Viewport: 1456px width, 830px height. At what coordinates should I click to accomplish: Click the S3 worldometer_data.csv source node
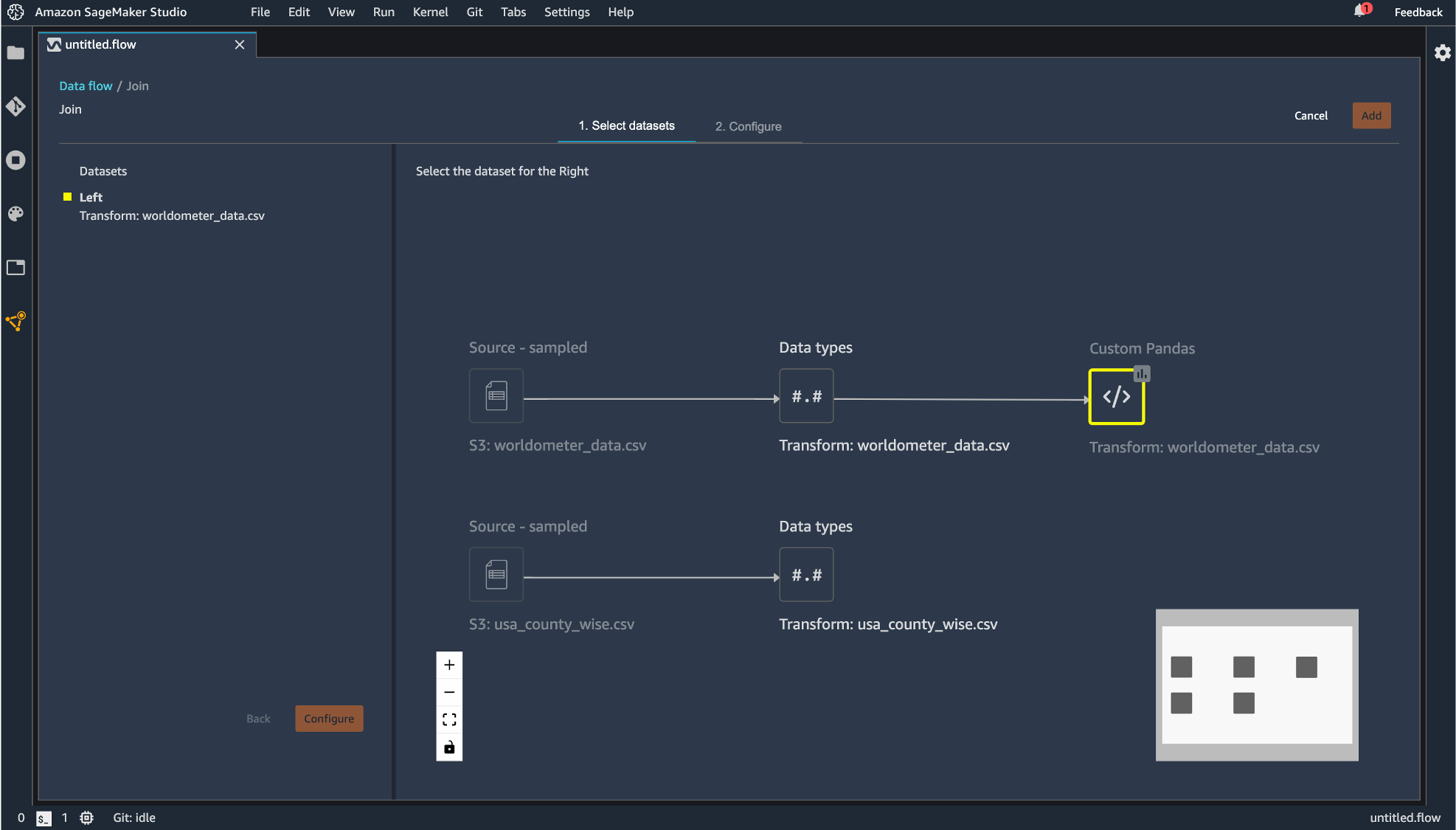[496, 396]
